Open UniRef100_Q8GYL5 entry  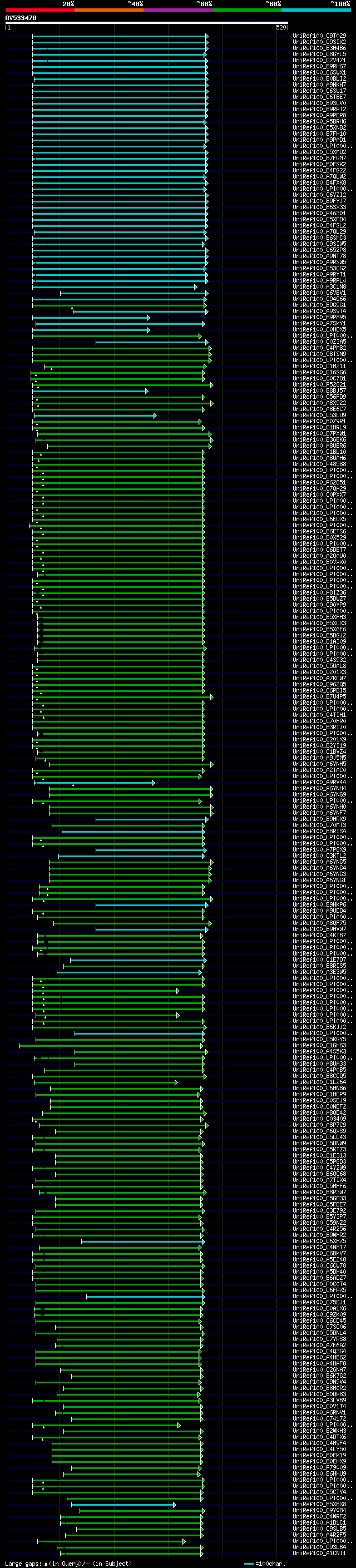[319, 54]
